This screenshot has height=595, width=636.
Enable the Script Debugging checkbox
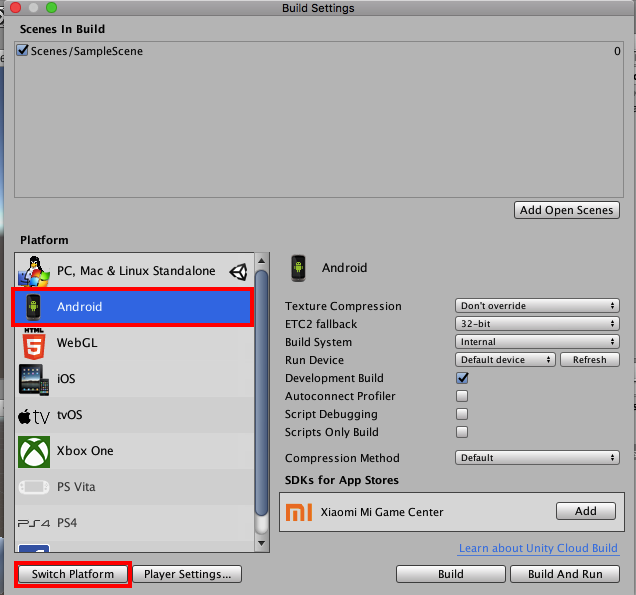(462, 414)
